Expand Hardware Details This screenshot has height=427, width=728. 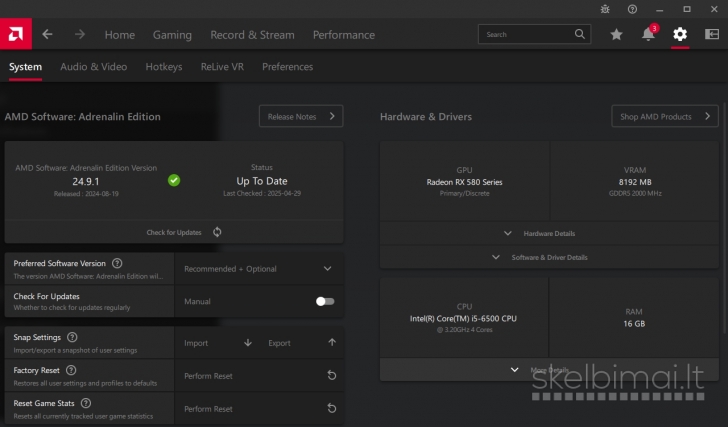click(549, 233)
